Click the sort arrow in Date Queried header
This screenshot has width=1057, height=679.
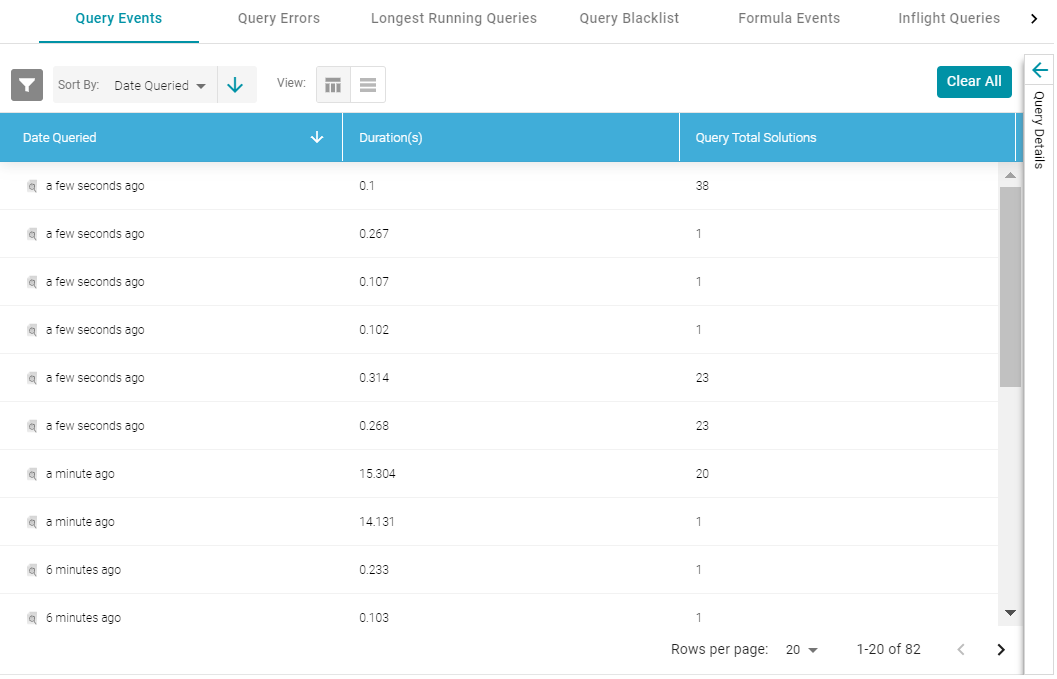(318, 137)
